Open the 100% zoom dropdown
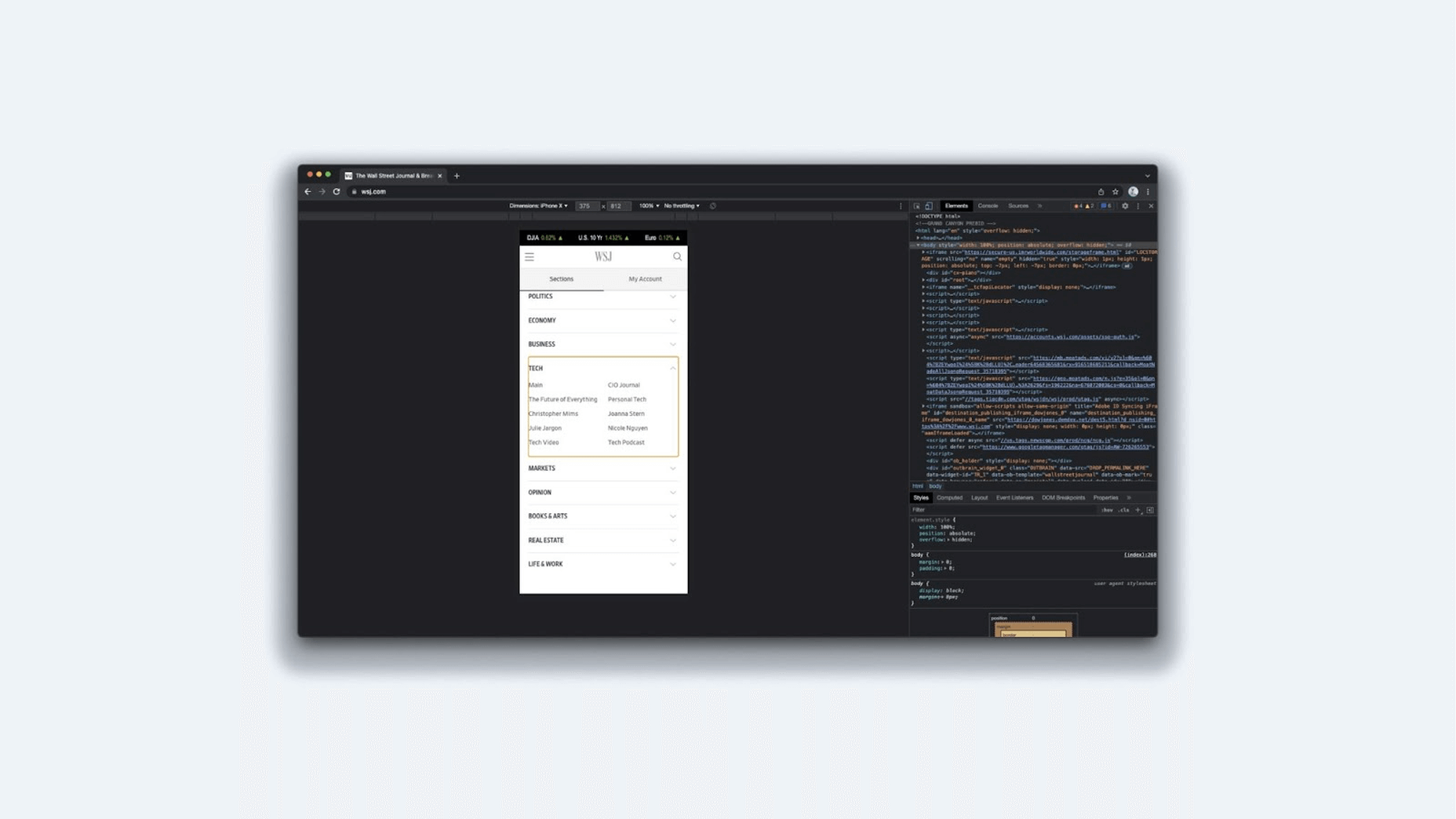 tap(649, 206)
